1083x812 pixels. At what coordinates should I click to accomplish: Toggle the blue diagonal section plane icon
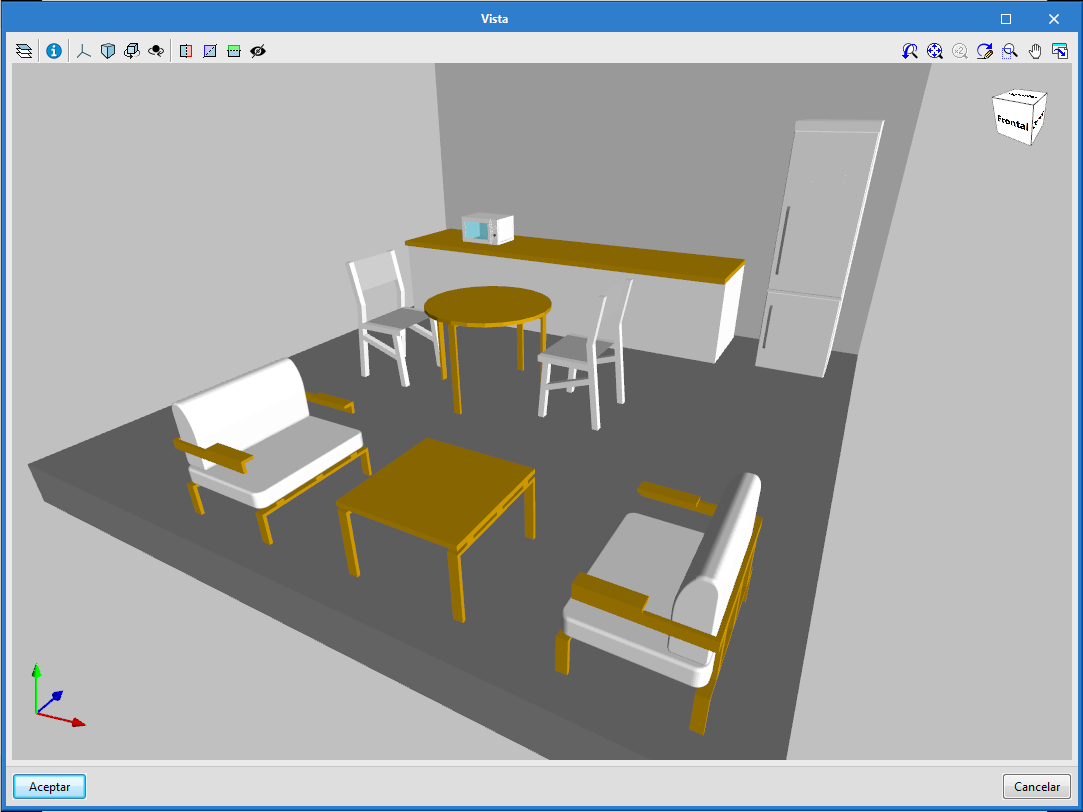pos(210,51)
